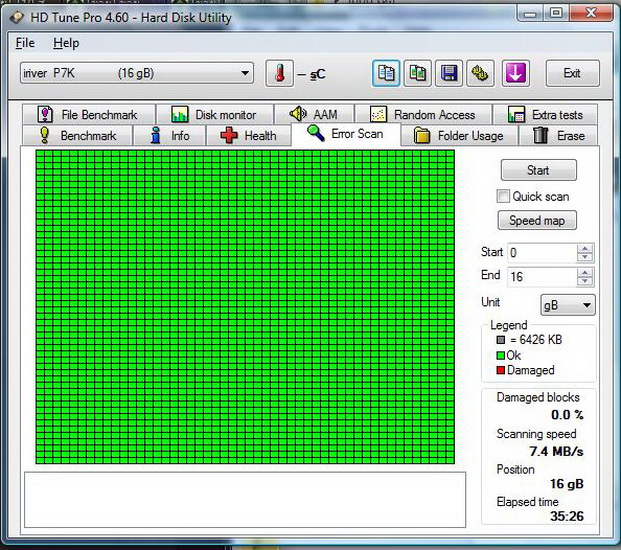Click the Exit button
Image resolution: width=621 pixels, height=550 pixels.
pos(572,73)
